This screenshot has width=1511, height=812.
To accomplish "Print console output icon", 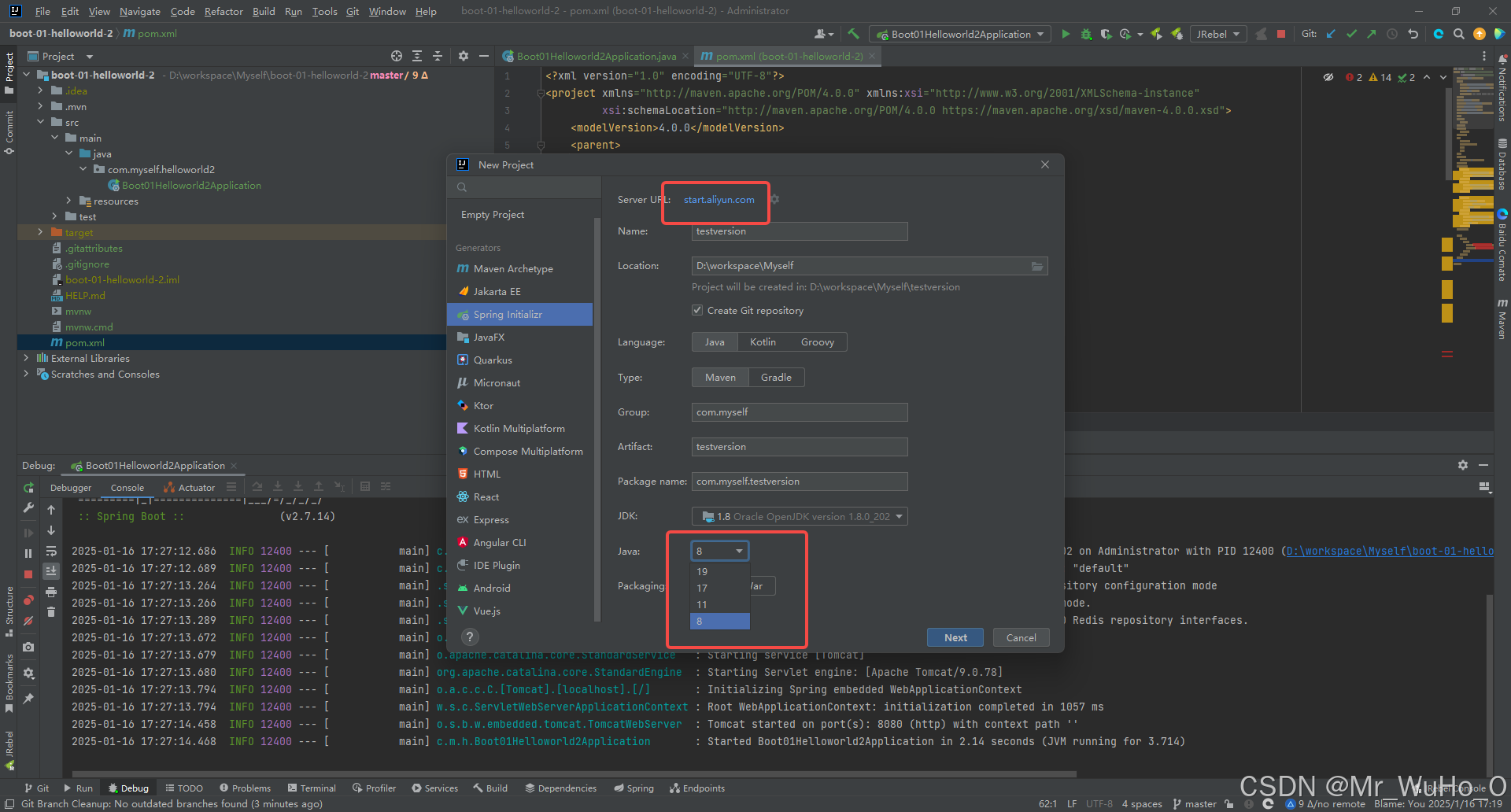I will click(x=51, y=592).
